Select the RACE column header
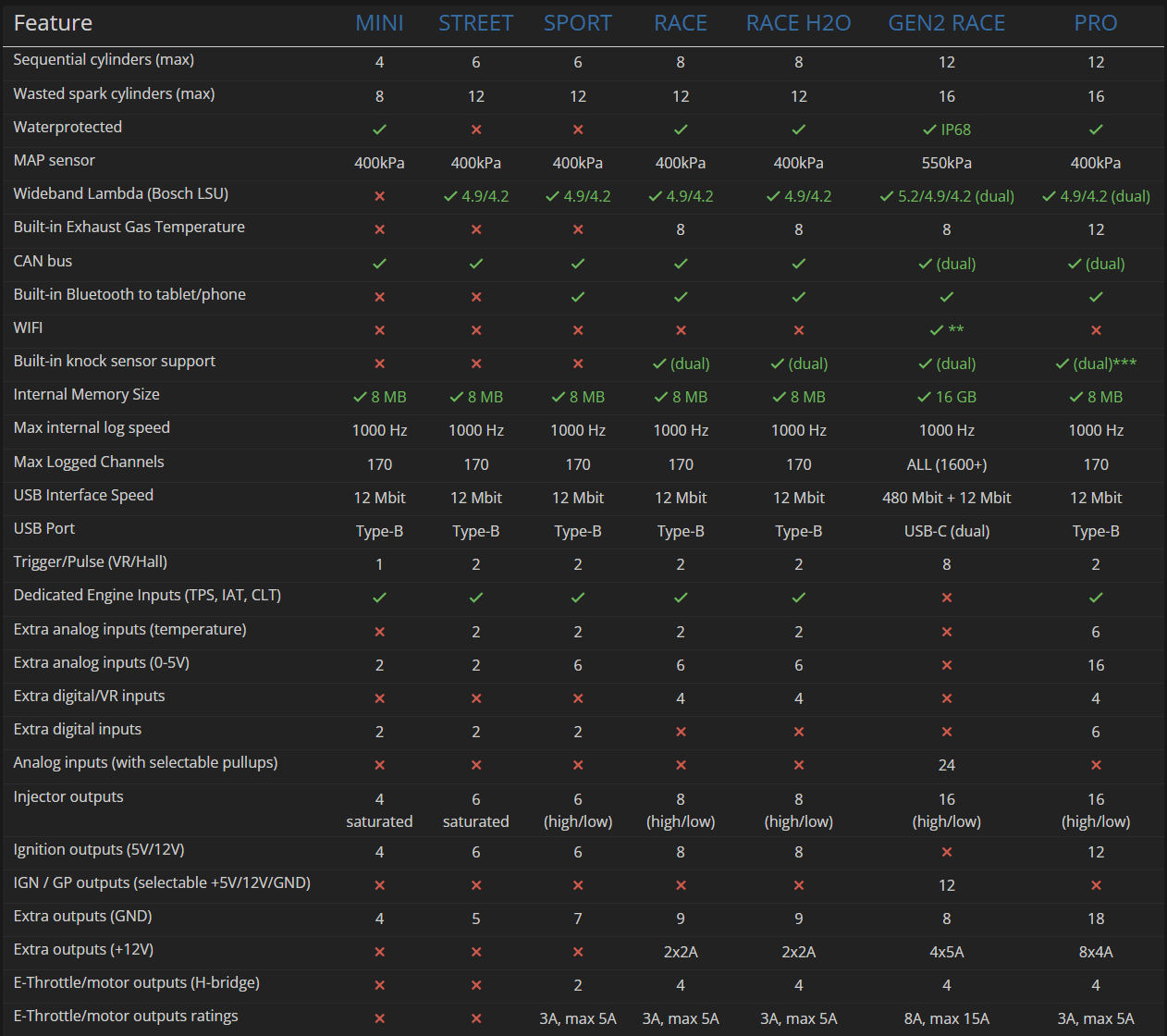The image size is (1167, 1036). tap(680, 23)
